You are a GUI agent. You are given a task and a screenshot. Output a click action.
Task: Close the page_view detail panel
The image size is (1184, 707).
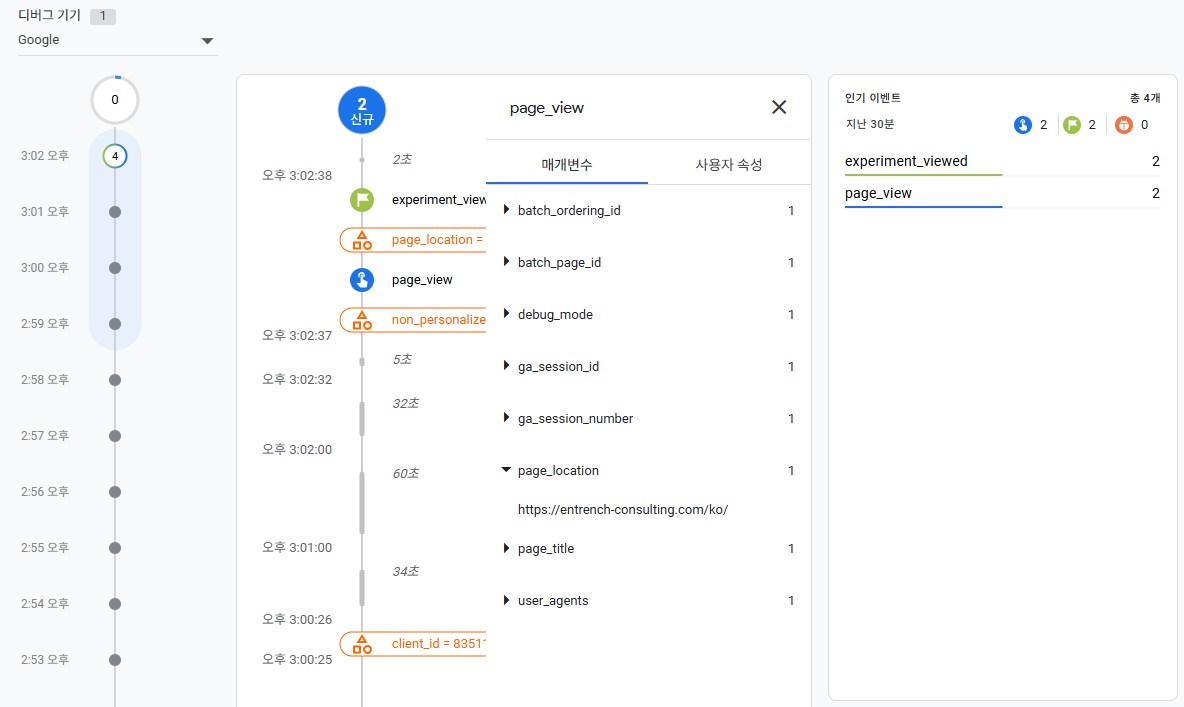pyautogui.click(x=779, y=107)
